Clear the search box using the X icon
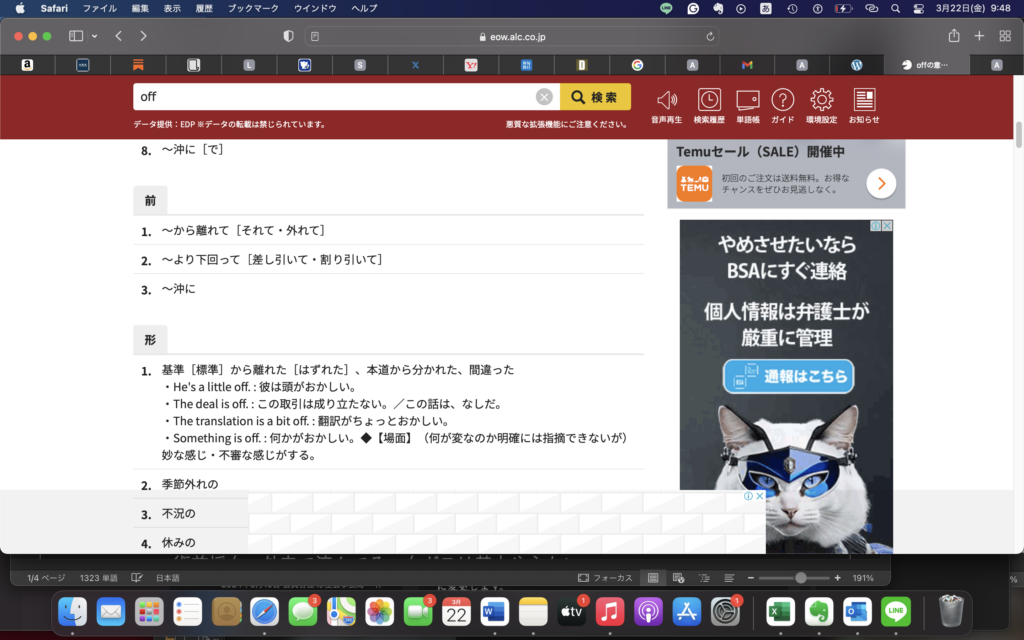This screenshot has height=640, width=1024. tap(544, 96)
